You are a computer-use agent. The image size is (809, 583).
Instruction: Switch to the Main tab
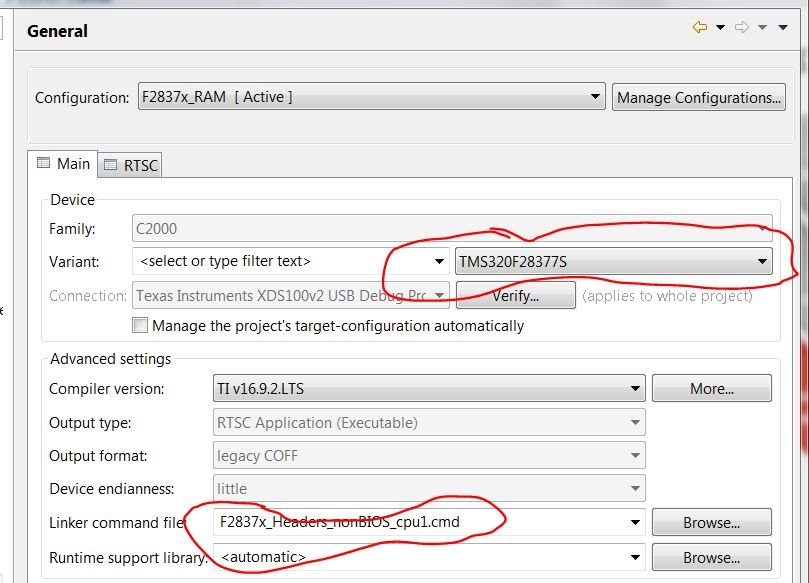point(63,164)
